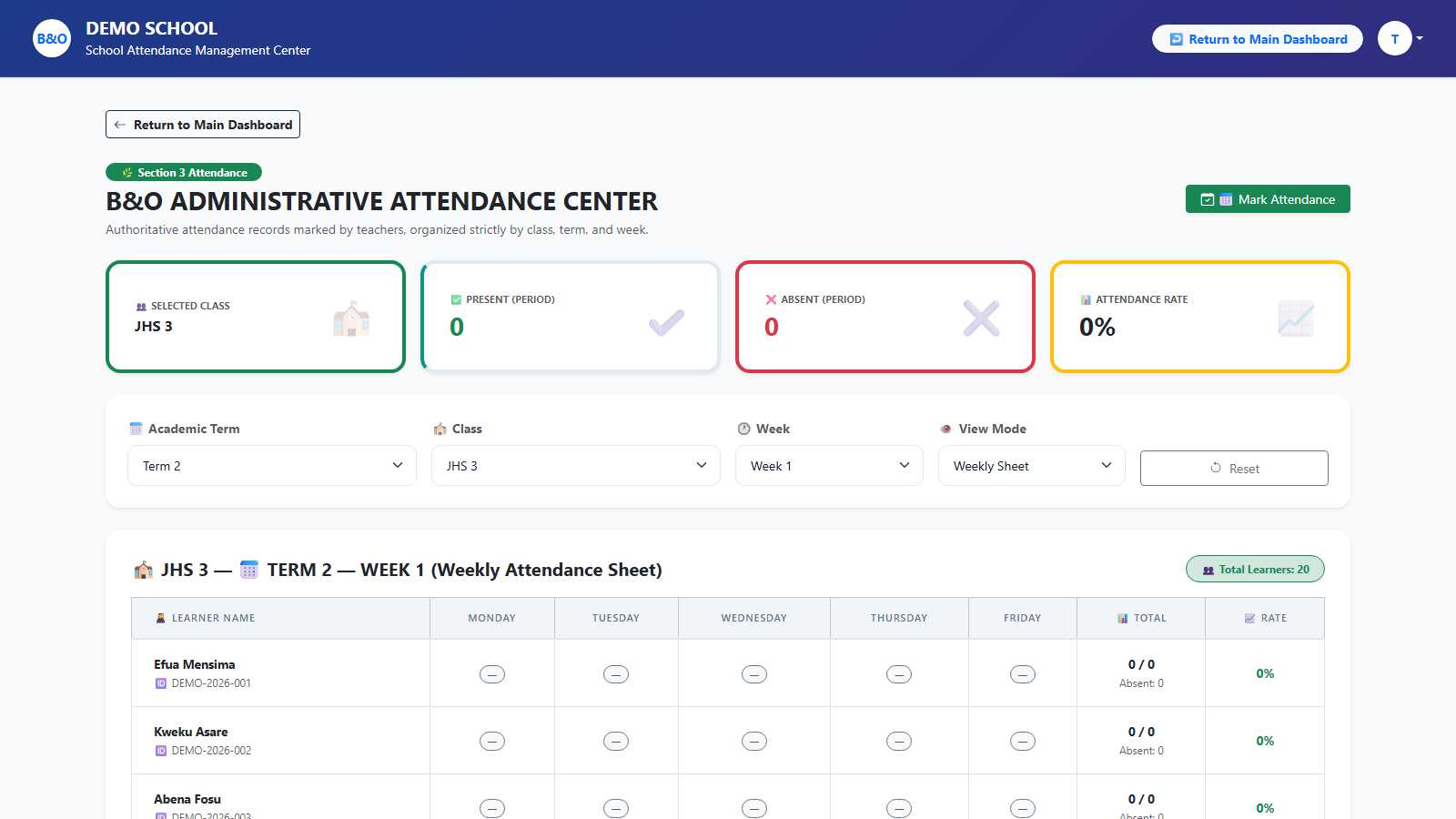Click the checkmark icon in Present card

pos(666,321)
